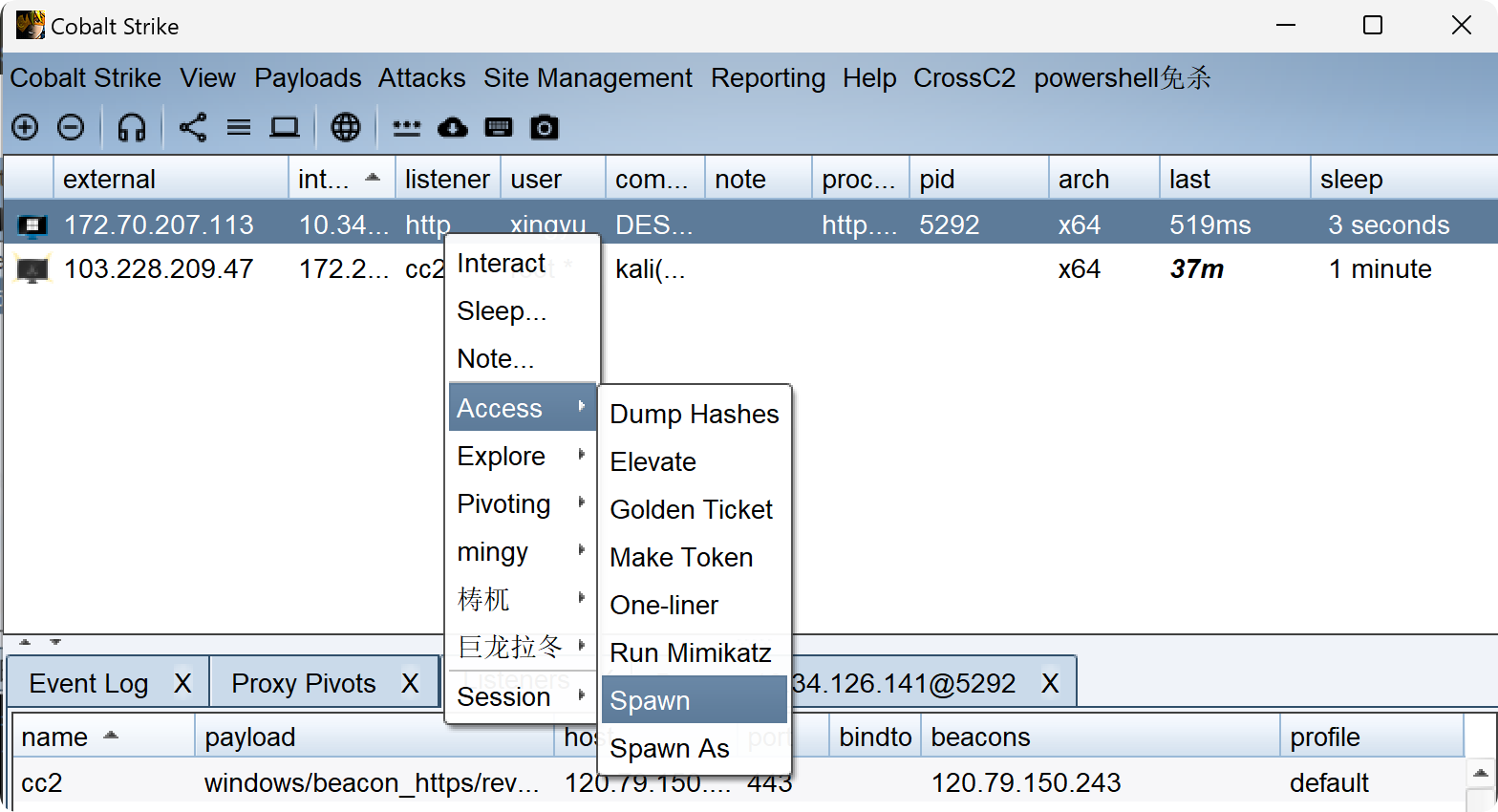
Task: Sort sessions by arch column
Action: coord(1103,179)
